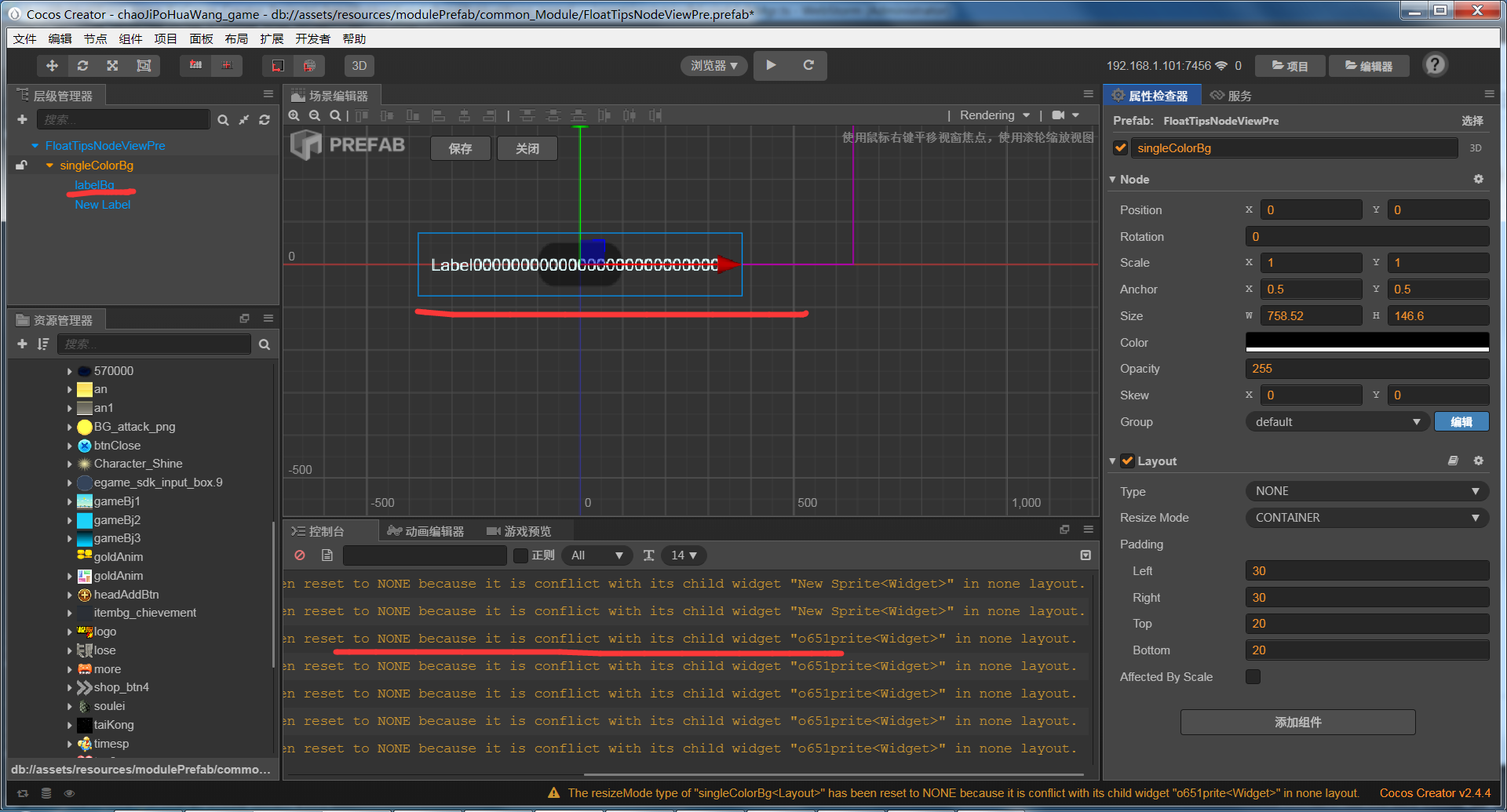Open the console log file icon
Screen dimensions: 1507x812
click(327, 555)
